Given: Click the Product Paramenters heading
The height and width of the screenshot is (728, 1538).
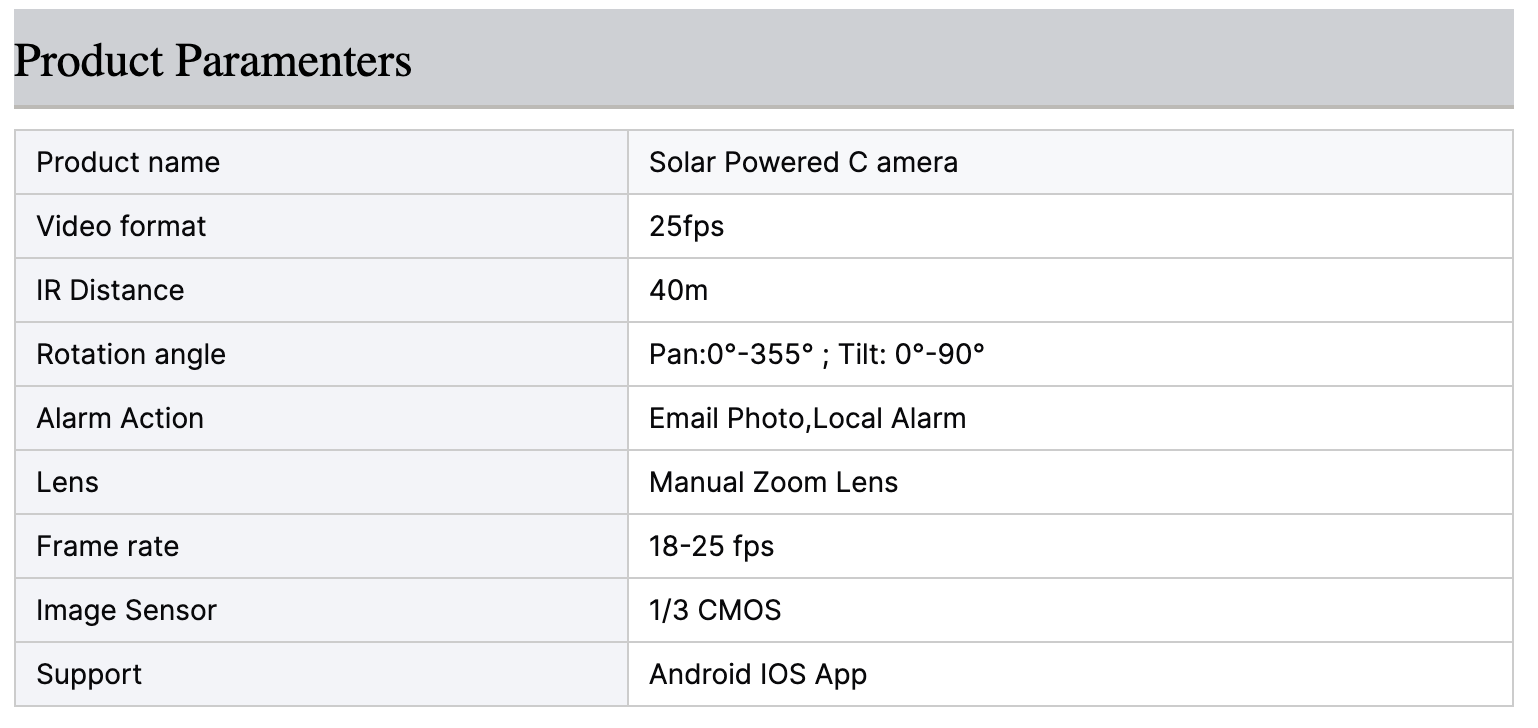Looking at the screenshot, I should [x=213, y=61].
